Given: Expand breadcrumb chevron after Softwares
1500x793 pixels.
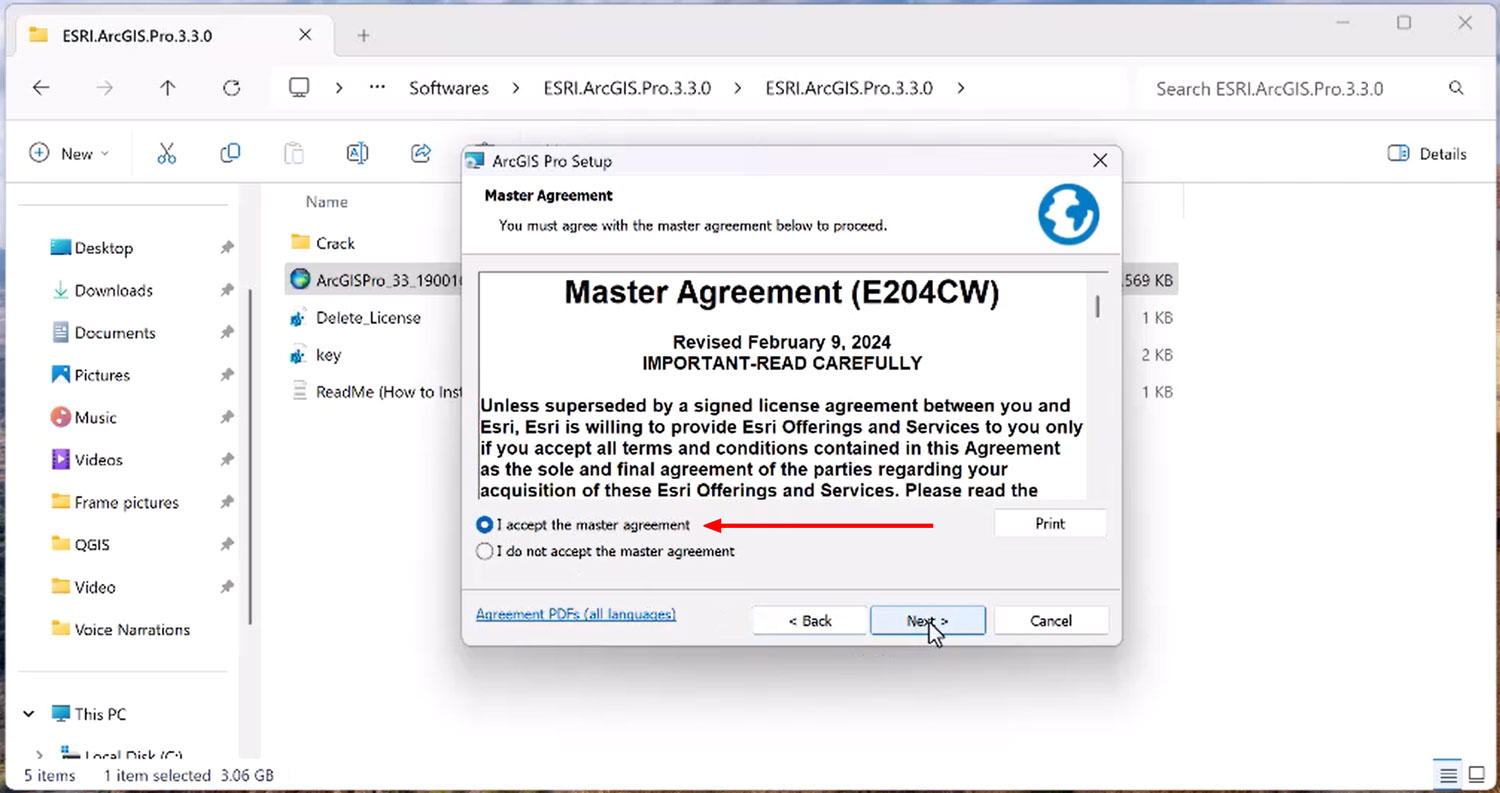Looking at the screenshot, I should point(516,88).
